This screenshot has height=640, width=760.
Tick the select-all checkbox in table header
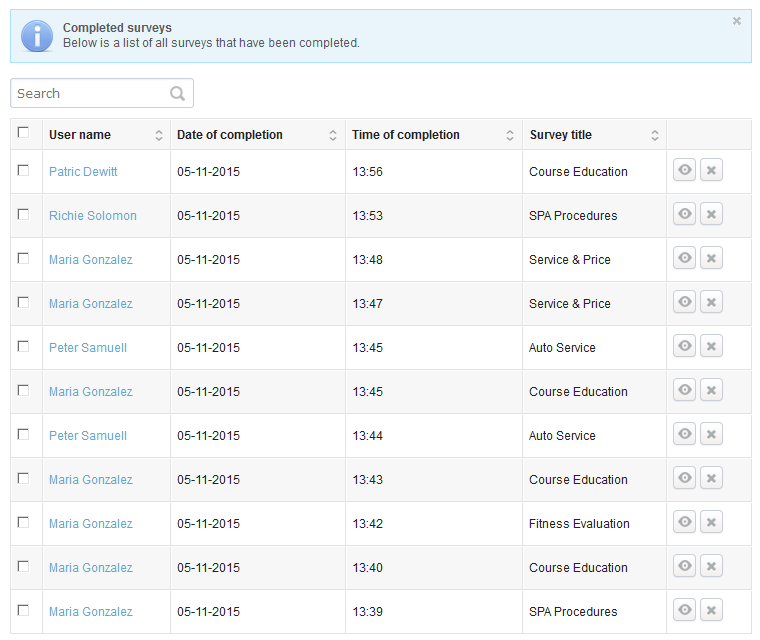[x=23, y=132]
